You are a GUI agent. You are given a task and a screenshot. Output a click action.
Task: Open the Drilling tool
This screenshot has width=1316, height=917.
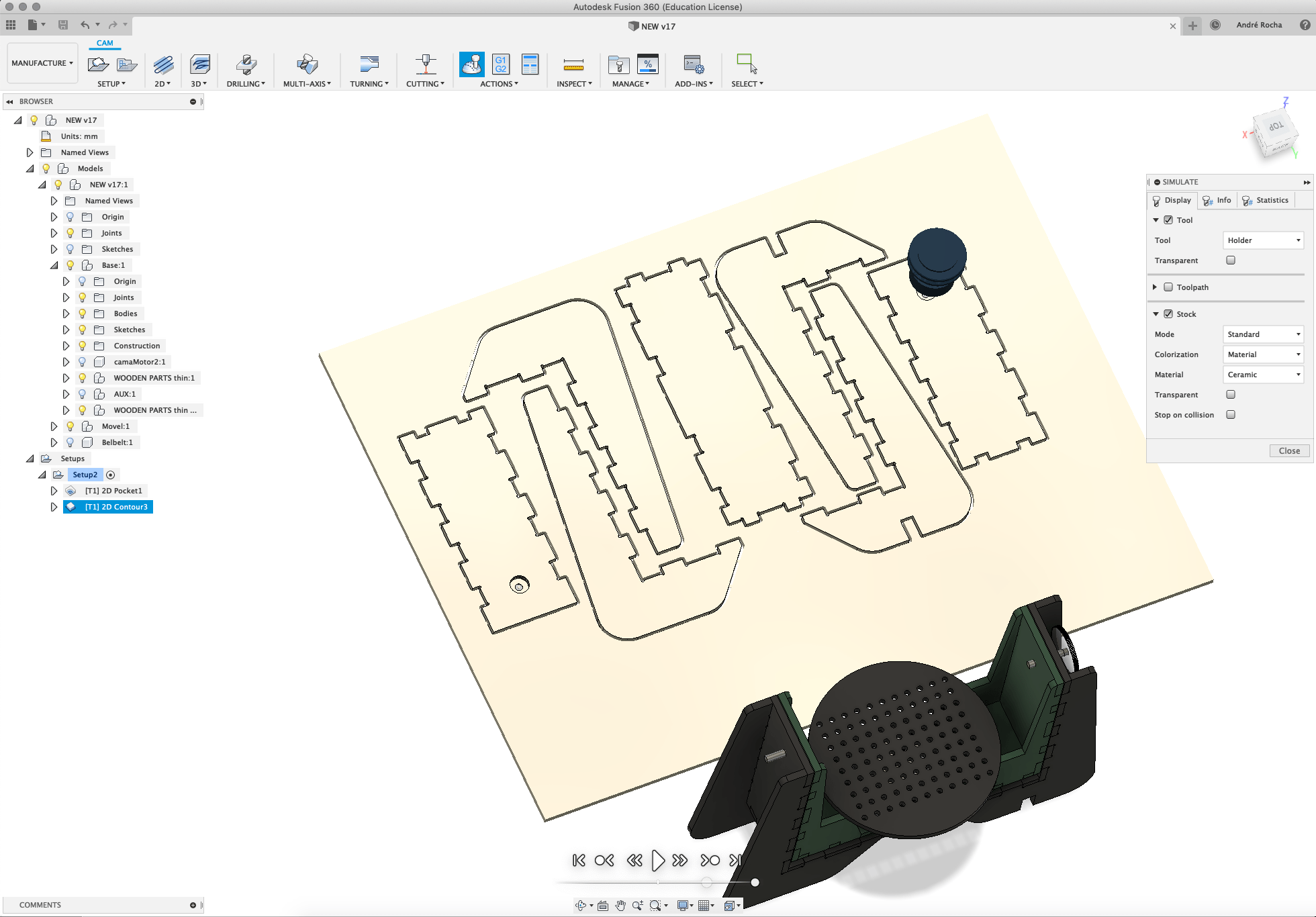coord(246,63)
